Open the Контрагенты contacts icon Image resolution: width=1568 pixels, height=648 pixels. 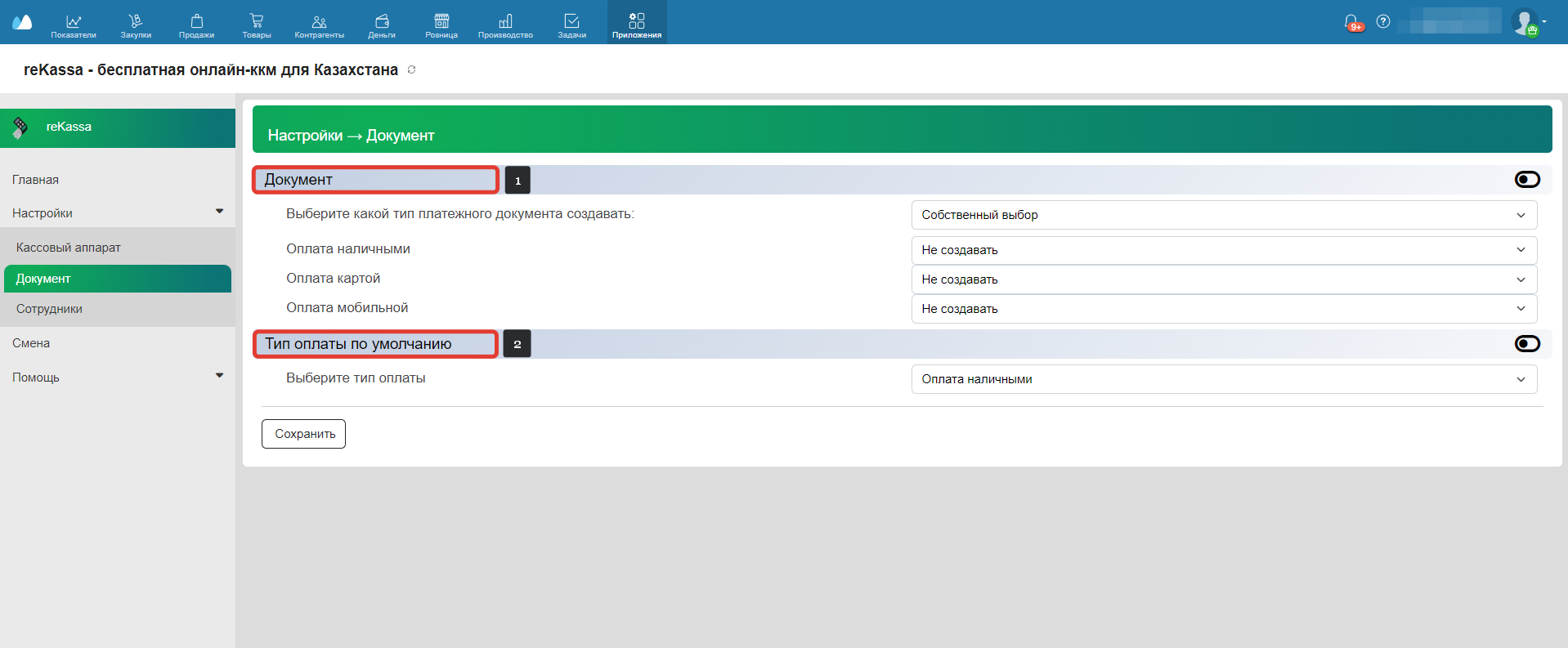tap(319, 23)
